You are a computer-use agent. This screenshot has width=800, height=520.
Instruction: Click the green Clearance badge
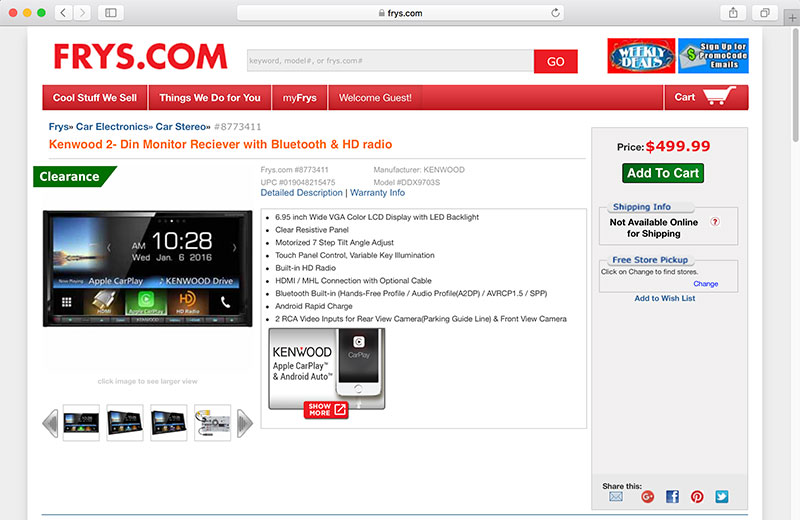click(x=74, y=177)
